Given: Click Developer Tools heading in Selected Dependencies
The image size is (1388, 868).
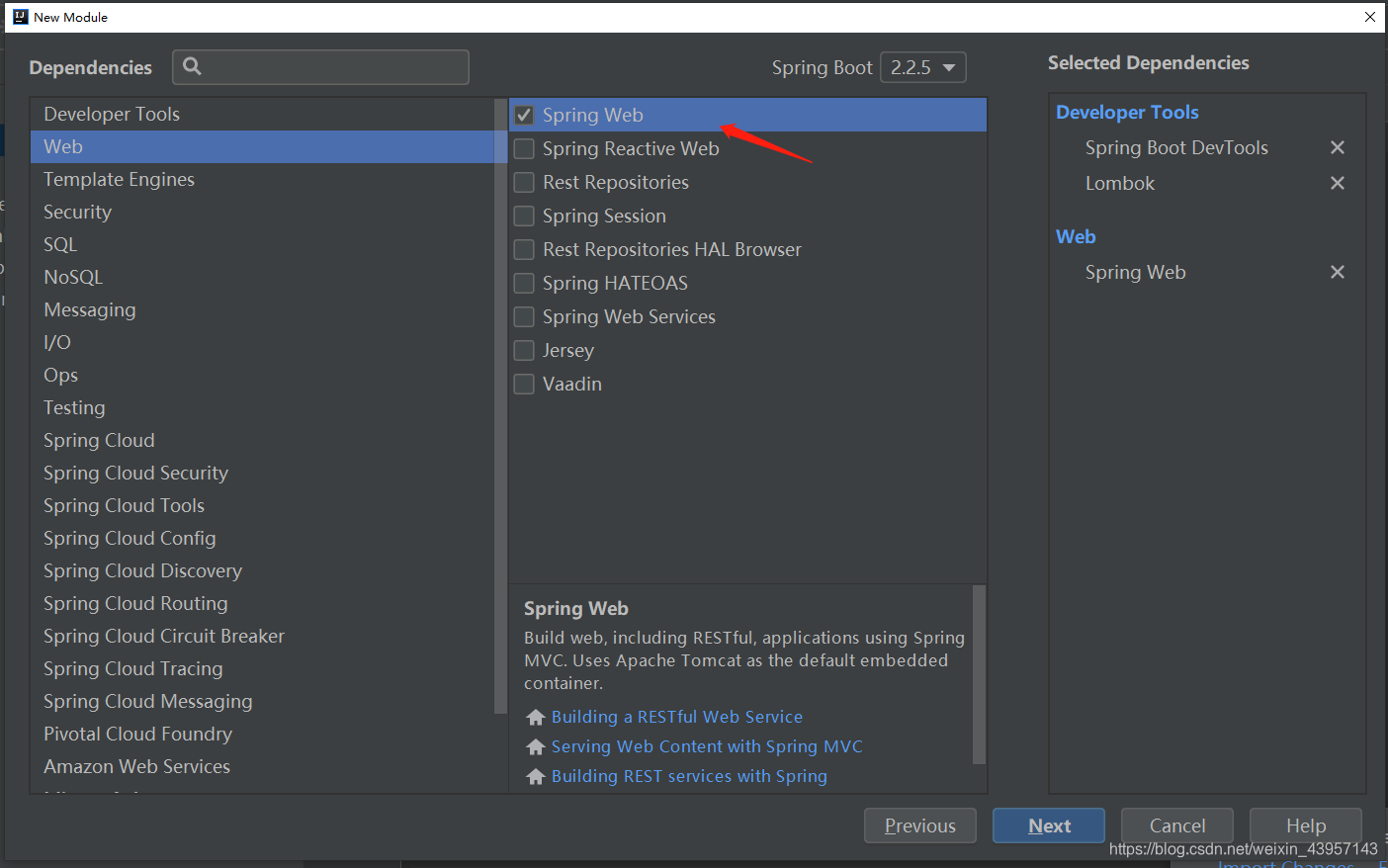Looking at the screenshot, I should click(1127, 112).
